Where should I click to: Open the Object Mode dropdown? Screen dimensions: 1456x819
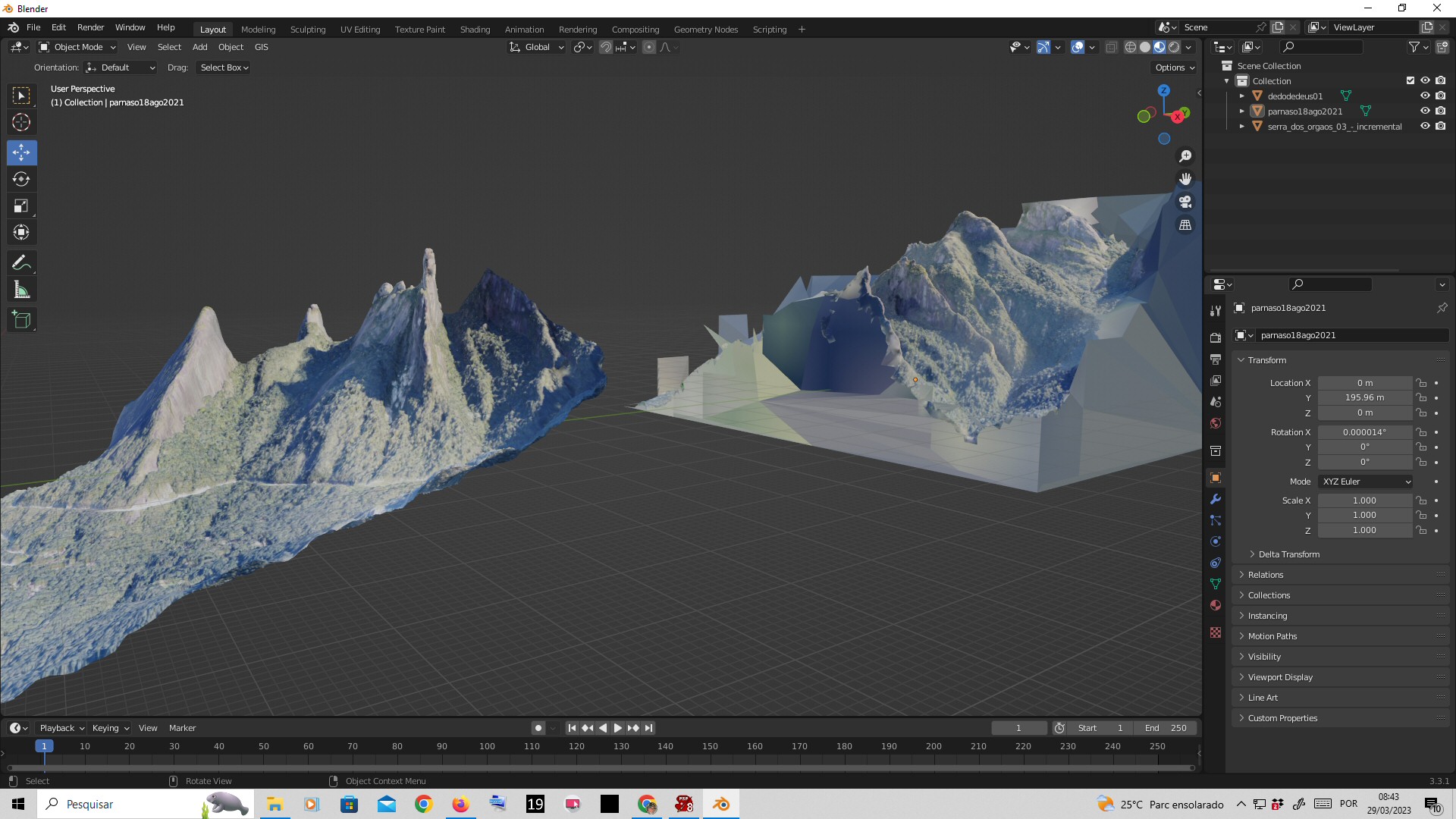click(77, 47)
